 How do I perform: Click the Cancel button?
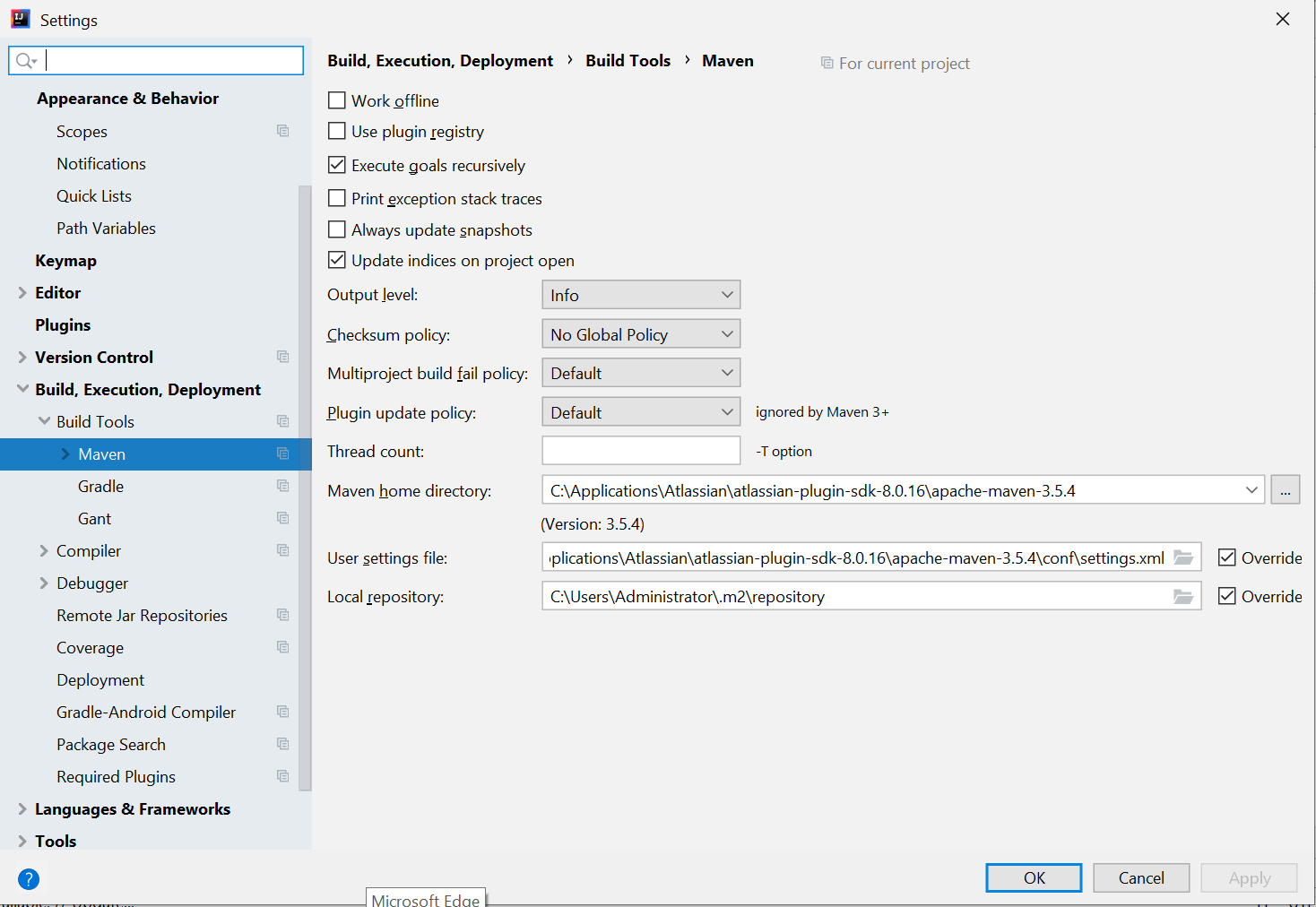pos(1141,877)
